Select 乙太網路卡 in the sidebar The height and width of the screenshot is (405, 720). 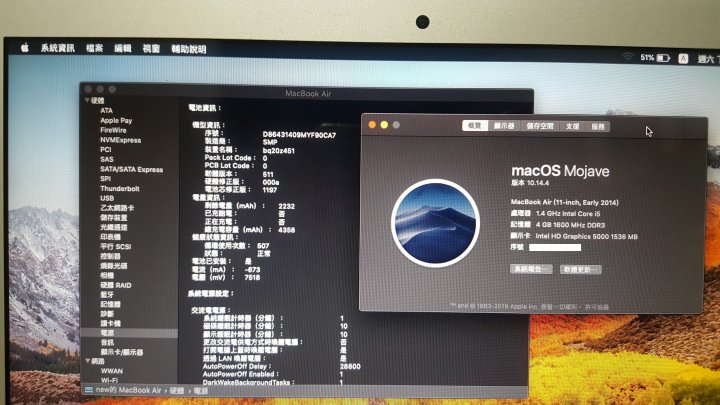117,208
